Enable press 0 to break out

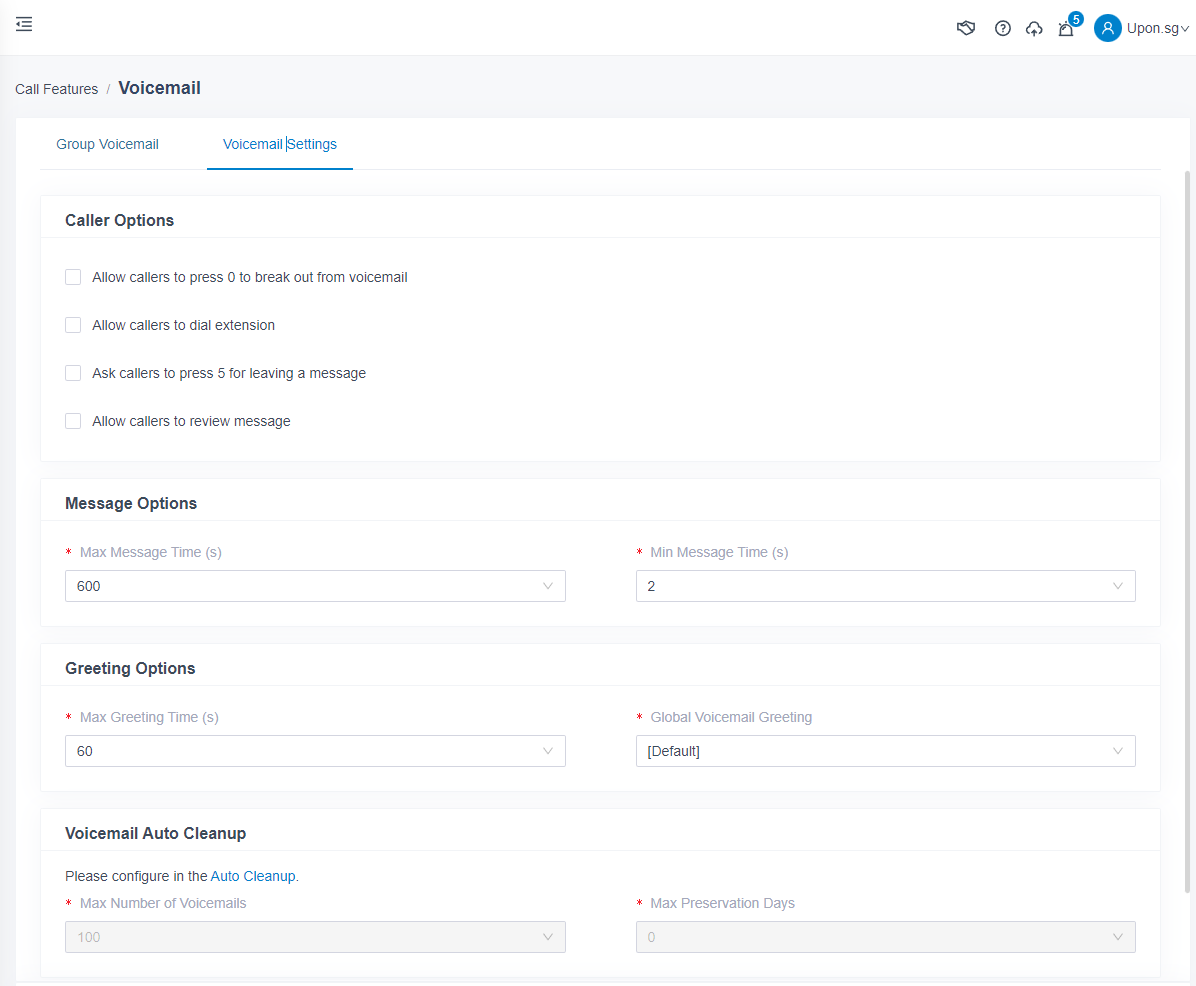point(73,277)
